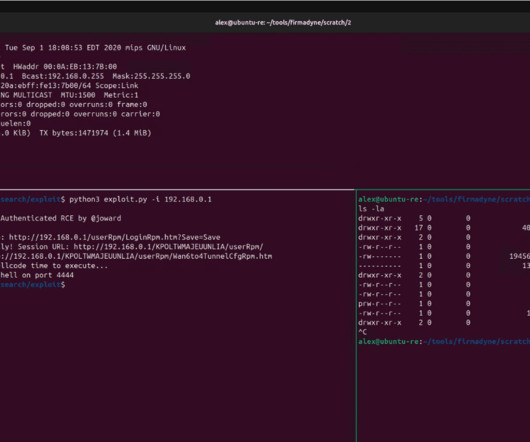Open the LoginRpm.htm?Save=Save URL
This screenshot has height=442, width=530.
(115, 237)
